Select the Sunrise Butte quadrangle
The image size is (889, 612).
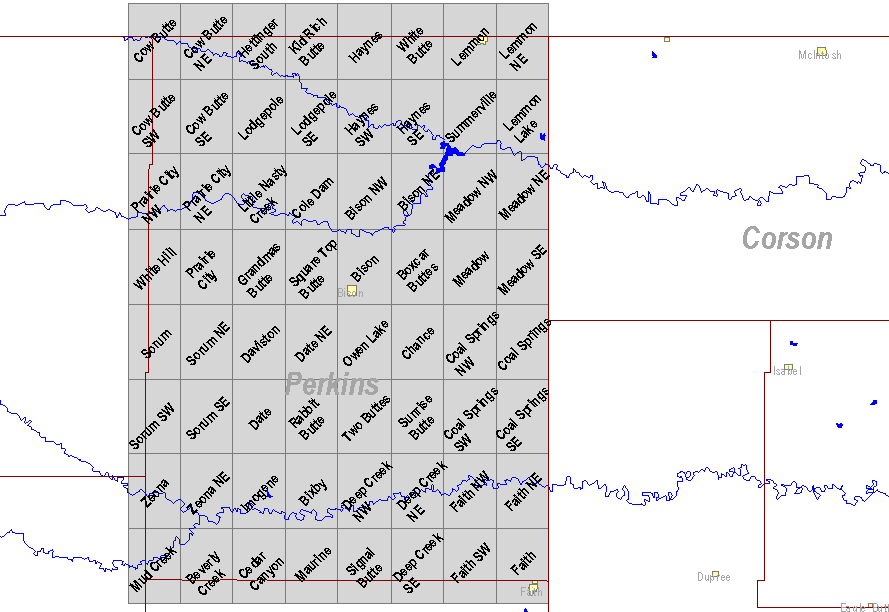click(x=417, y=417)
